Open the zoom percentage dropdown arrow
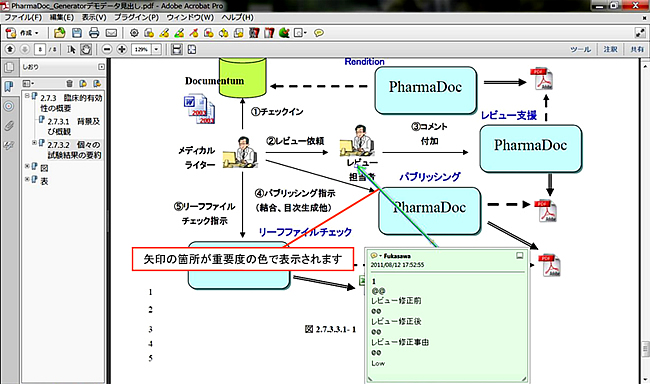This screenshot has width=650, height=384. (x=157, y=49)
